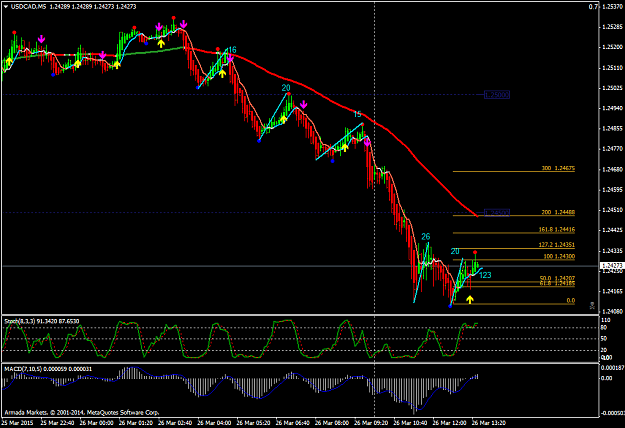Viewport: 625px width, 428px height.
Task: Click the USDCAD,M5 chart title
Action: click(x=28, y=6)
